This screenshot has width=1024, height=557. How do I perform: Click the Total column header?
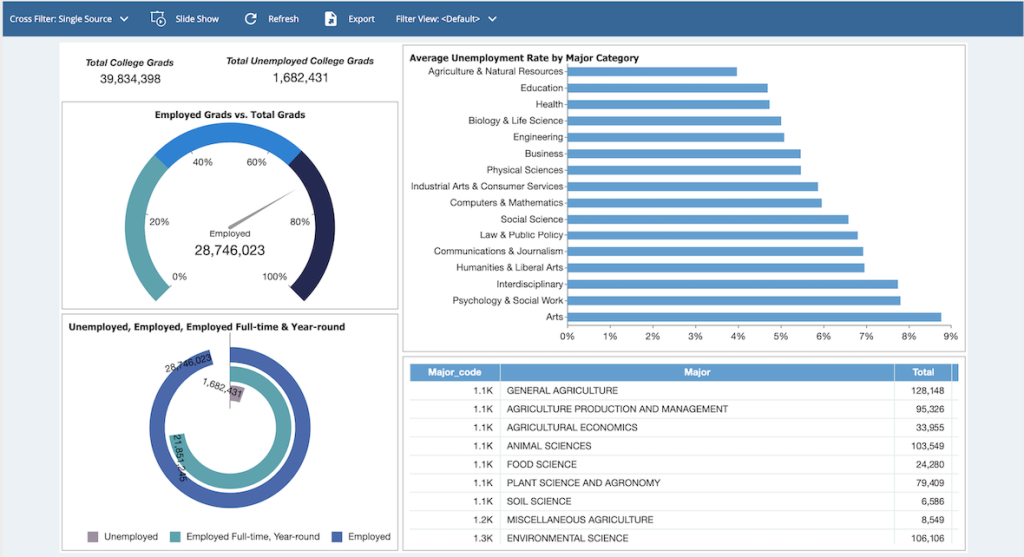tap(922, 372)
